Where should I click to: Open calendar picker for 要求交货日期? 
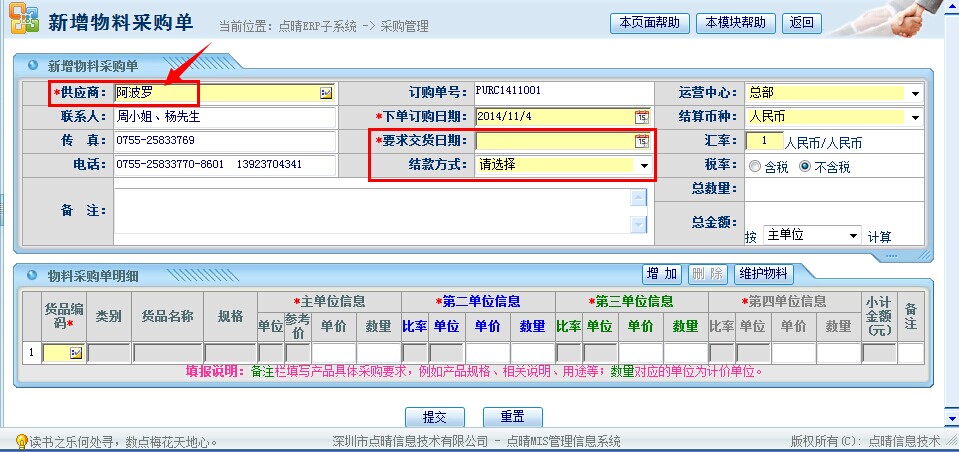pos(641,141)
